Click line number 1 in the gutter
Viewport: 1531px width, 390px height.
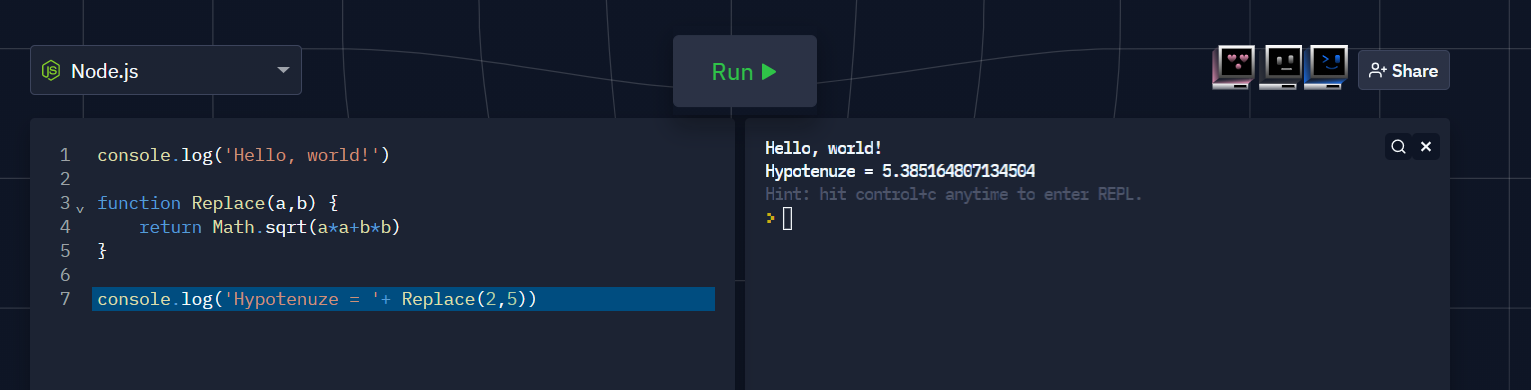click(x=65, y=155)
